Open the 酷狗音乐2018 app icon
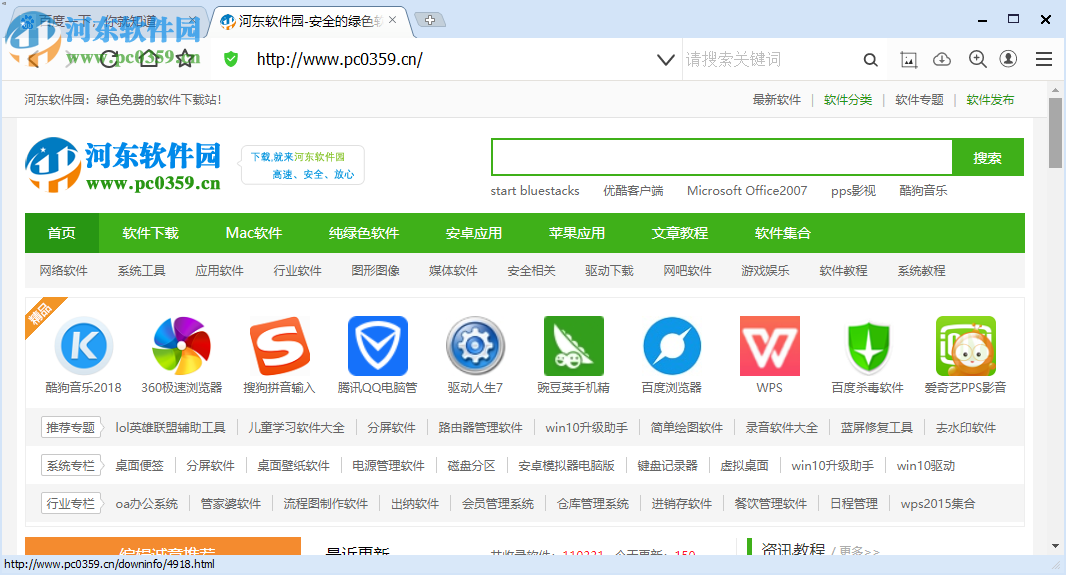Image resolution: width=1066 pixels, height=575 pixels. (84, 346)
